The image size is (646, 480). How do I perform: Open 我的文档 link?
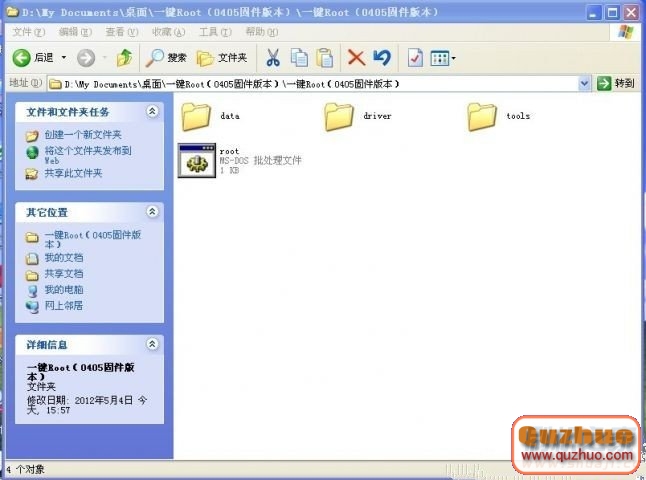pyautogui.click(x=63, y=258)
